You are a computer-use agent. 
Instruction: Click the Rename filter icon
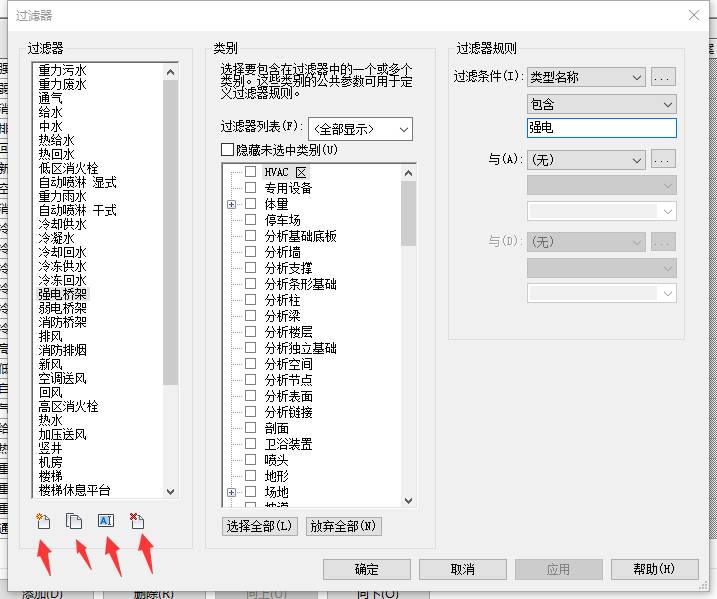tap(106, 520)
